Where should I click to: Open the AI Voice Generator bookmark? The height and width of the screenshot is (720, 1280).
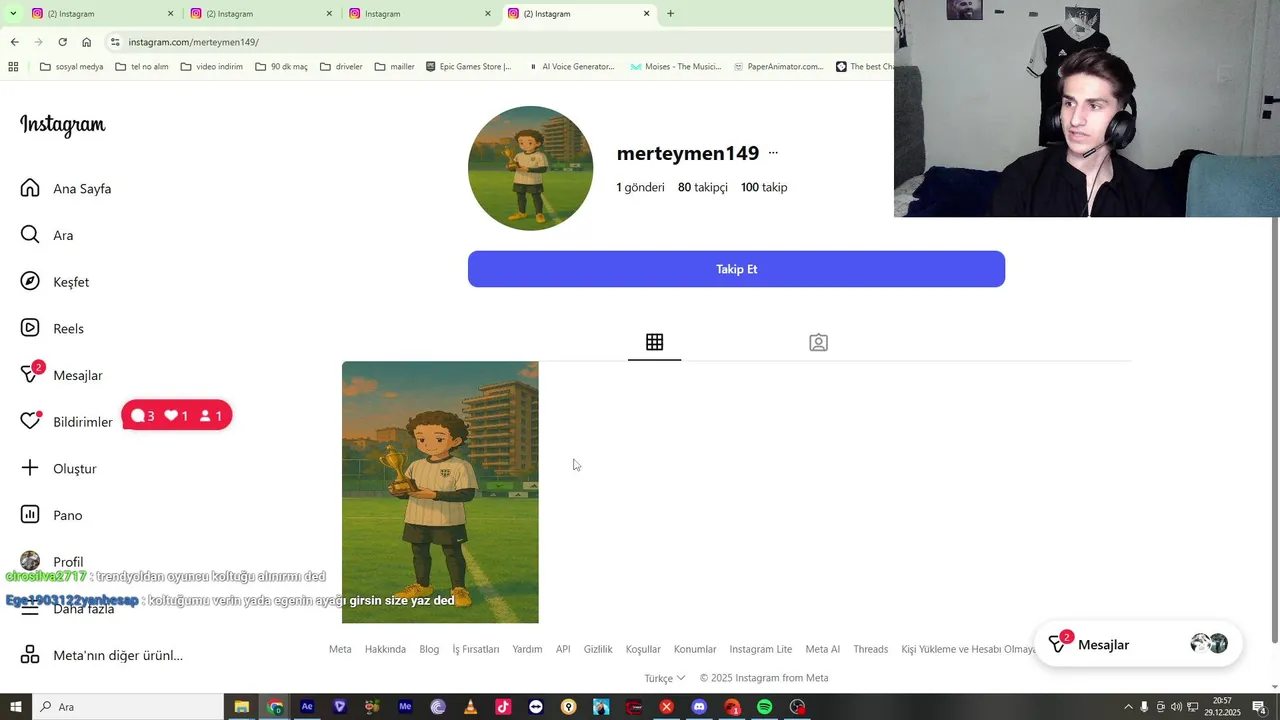[571, 67]
